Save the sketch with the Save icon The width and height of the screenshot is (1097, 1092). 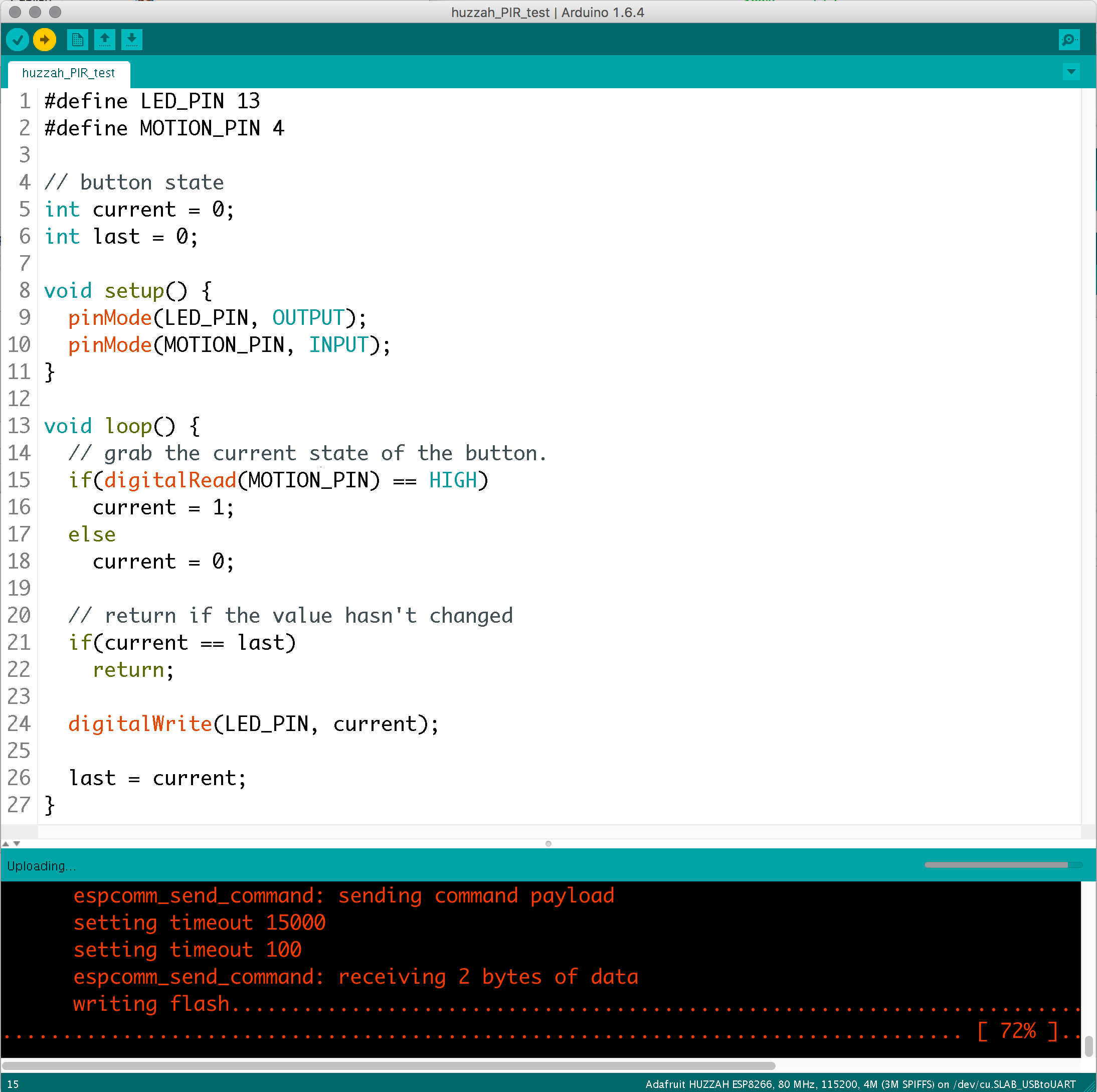(x=132, y=40)
